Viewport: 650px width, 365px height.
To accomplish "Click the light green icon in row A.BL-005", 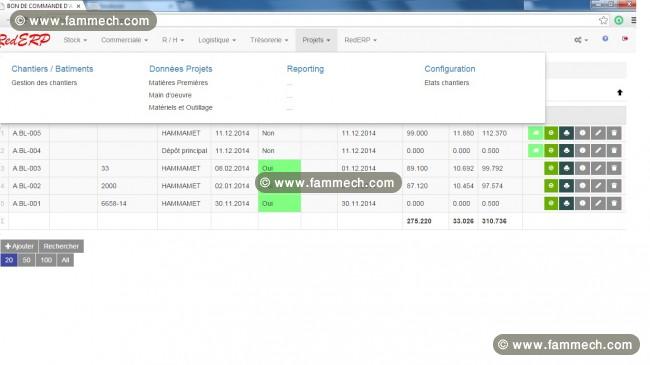I will 535,133.
